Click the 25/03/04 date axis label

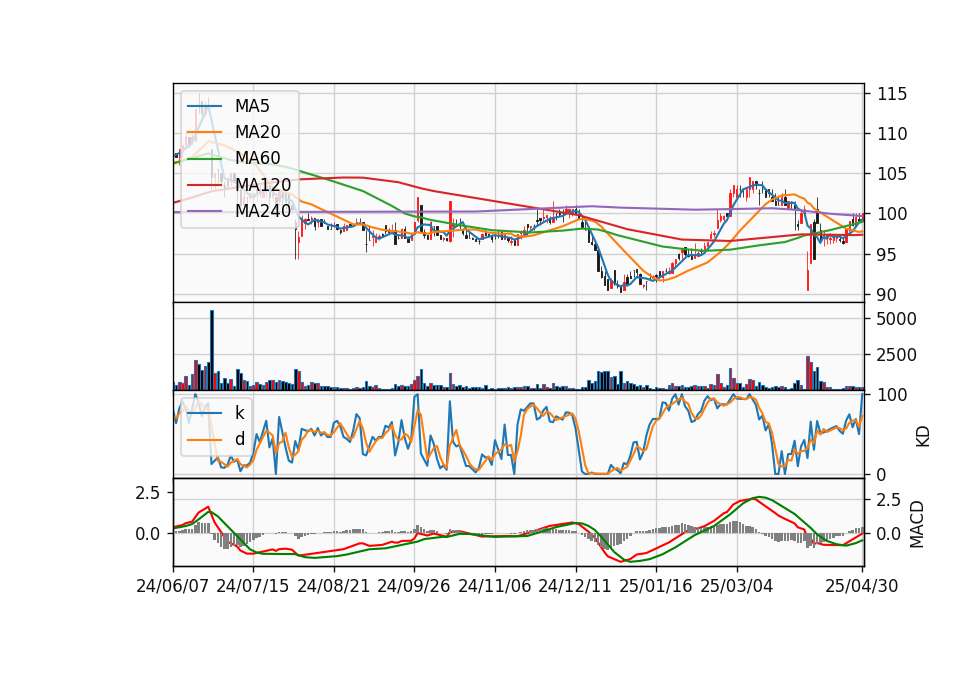[737, 586]
